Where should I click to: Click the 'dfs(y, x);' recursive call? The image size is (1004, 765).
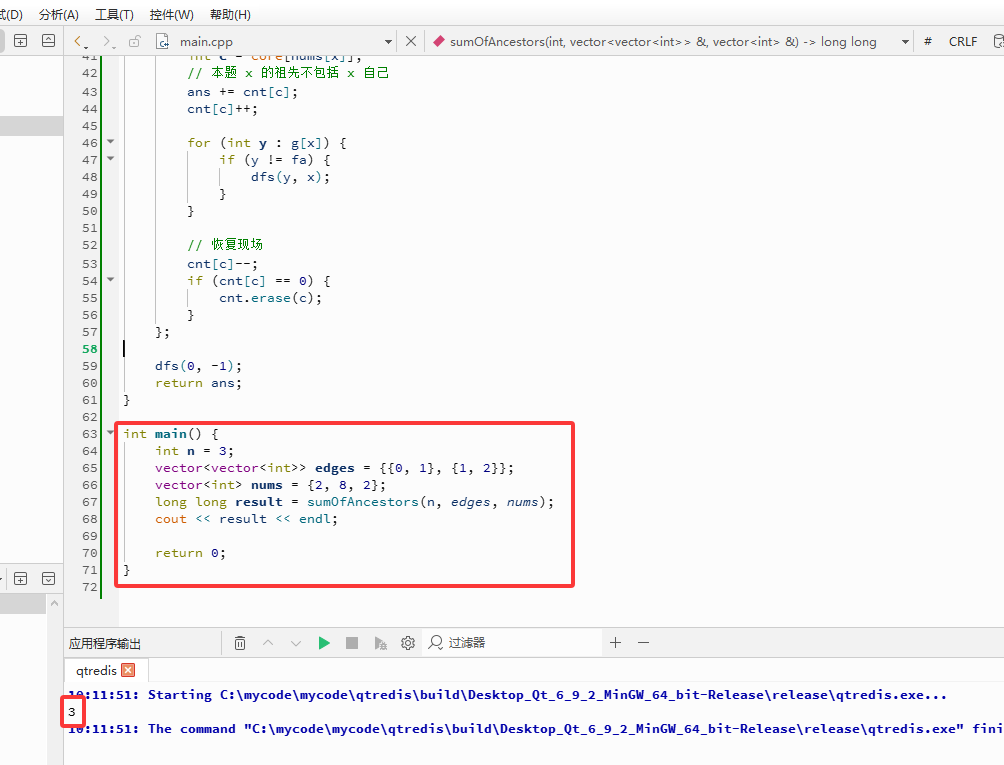tap(290, 177)
